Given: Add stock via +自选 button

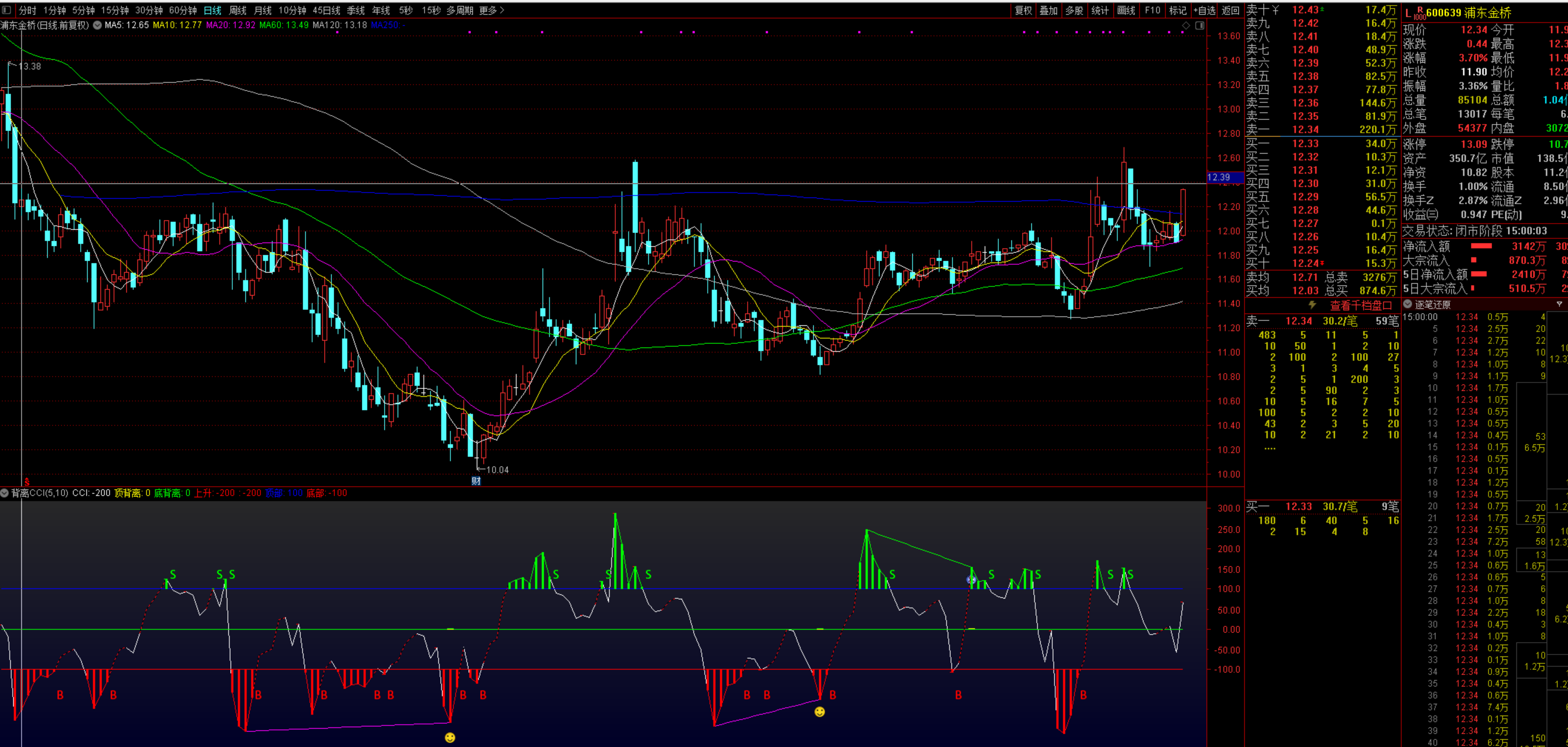Looking at the screenshot, I should 1204,10.
